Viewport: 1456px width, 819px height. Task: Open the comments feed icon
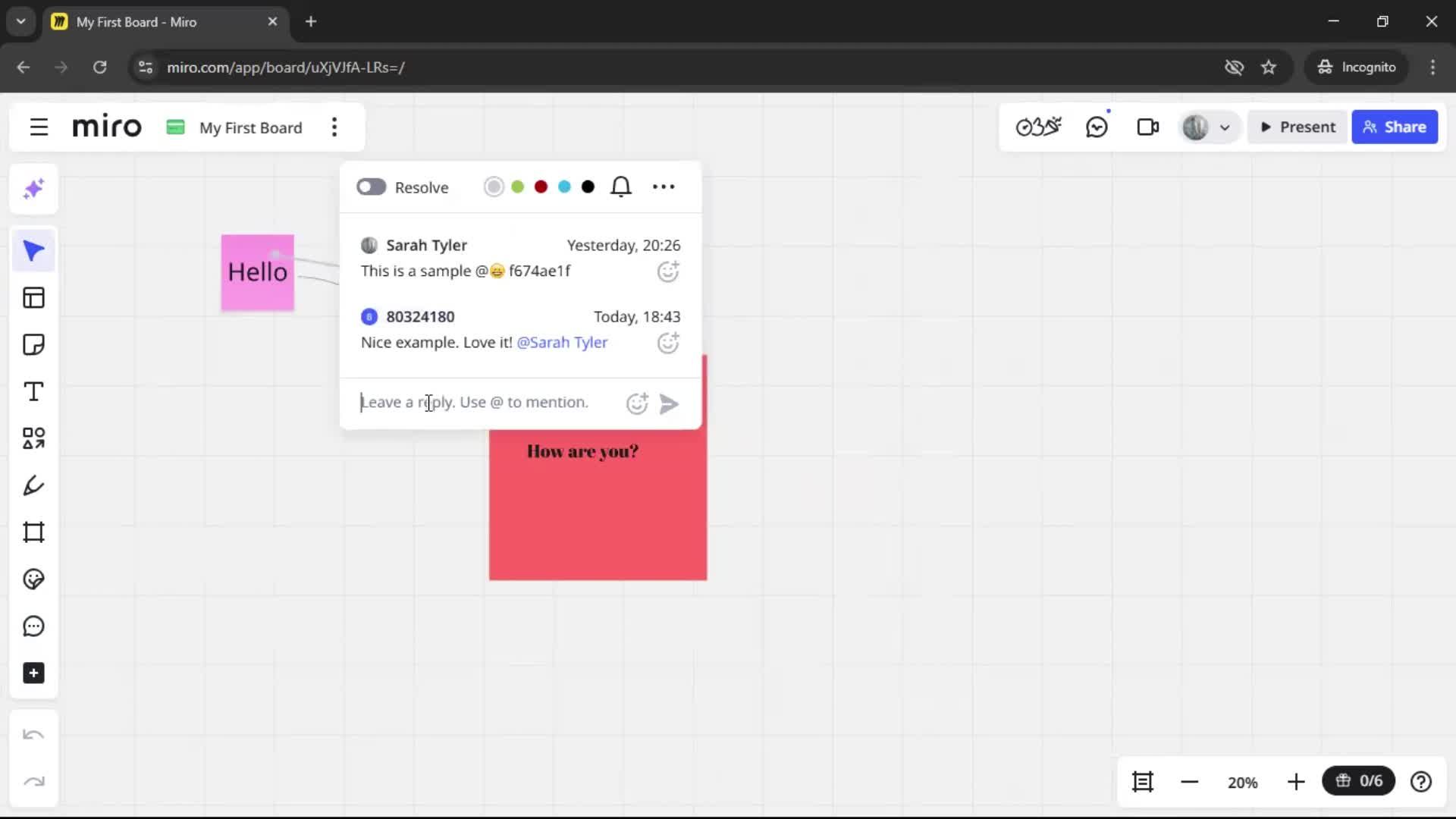point(1097,127)
